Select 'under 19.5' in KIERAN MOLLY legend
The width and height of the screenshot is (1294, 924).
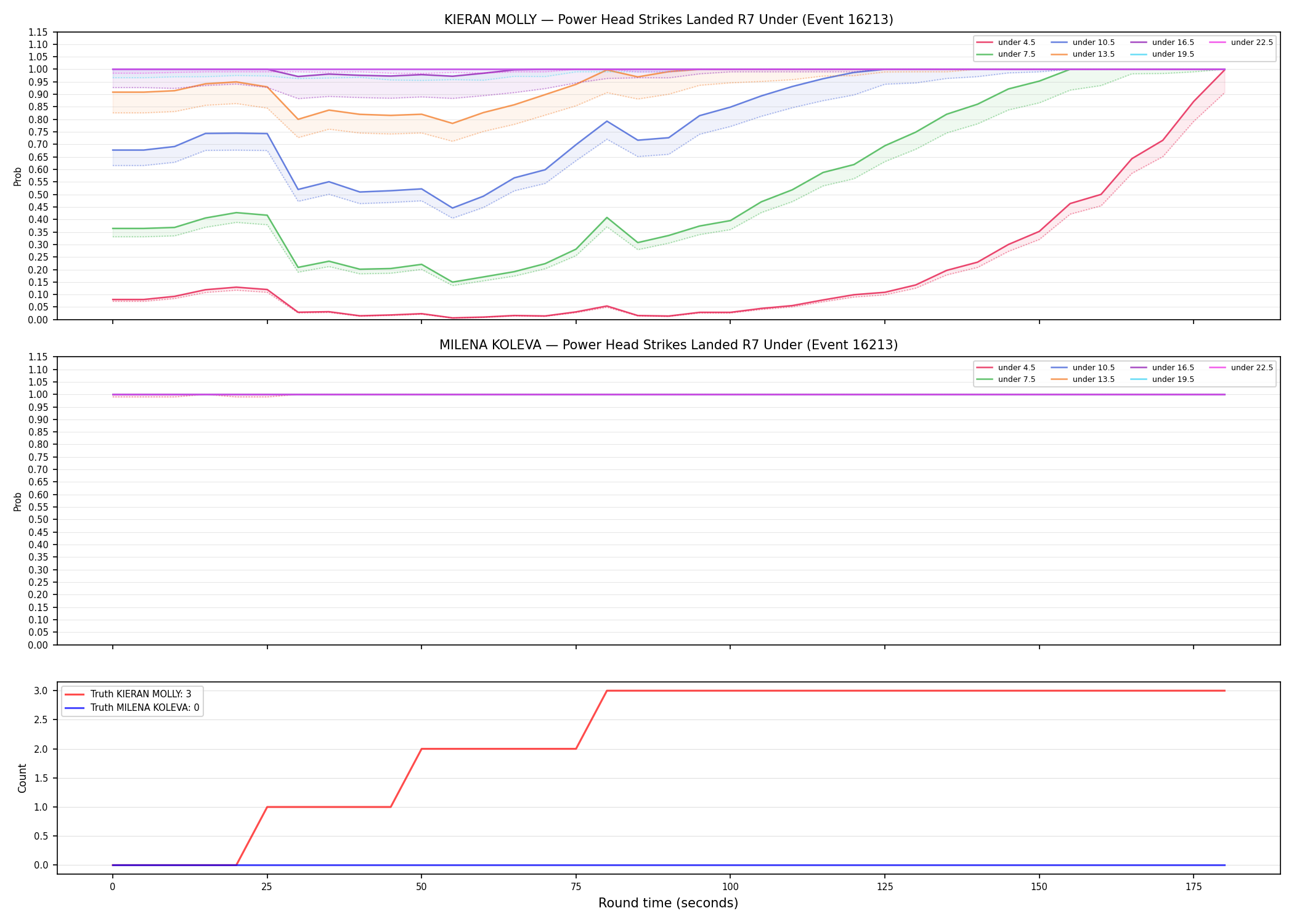pos(1163,54)
